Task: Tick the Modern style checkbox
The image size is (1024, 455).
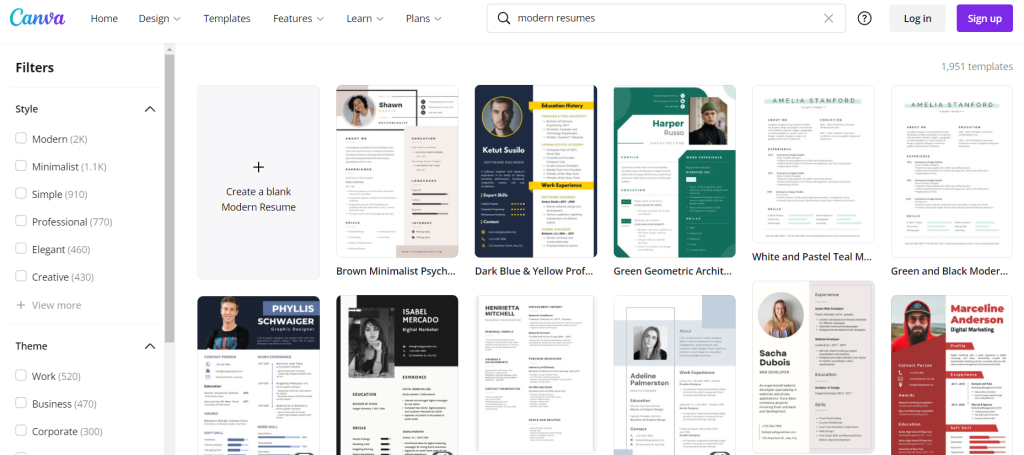Action: (x=21, y=139)
